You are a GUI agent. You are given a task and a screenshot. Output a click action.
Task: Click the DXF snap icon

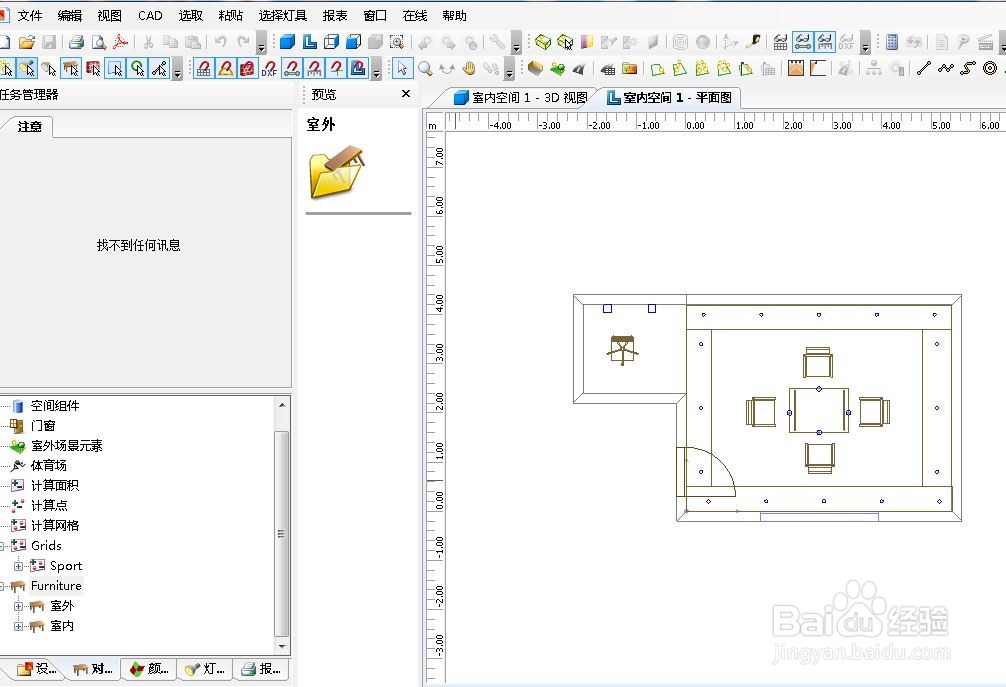(x=269, y=68)
